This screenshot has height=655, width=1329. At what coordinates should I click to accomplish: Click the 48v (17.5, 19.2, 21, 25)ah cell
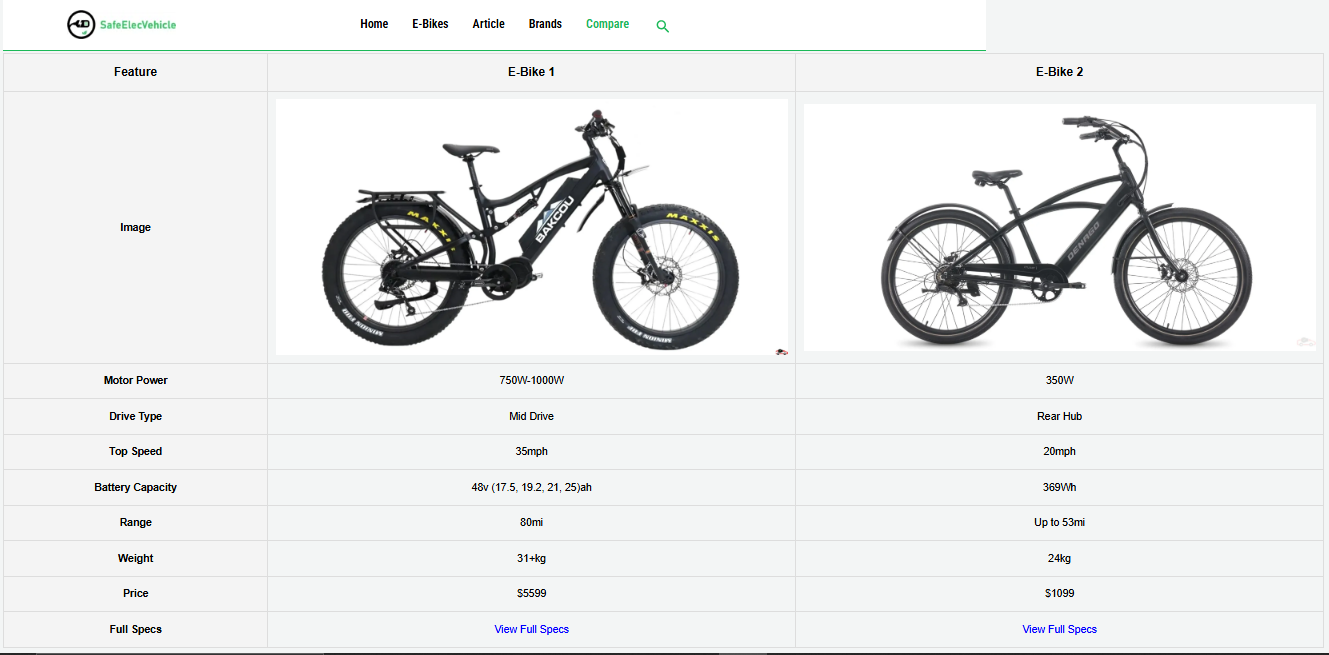(x=531, y=487)
